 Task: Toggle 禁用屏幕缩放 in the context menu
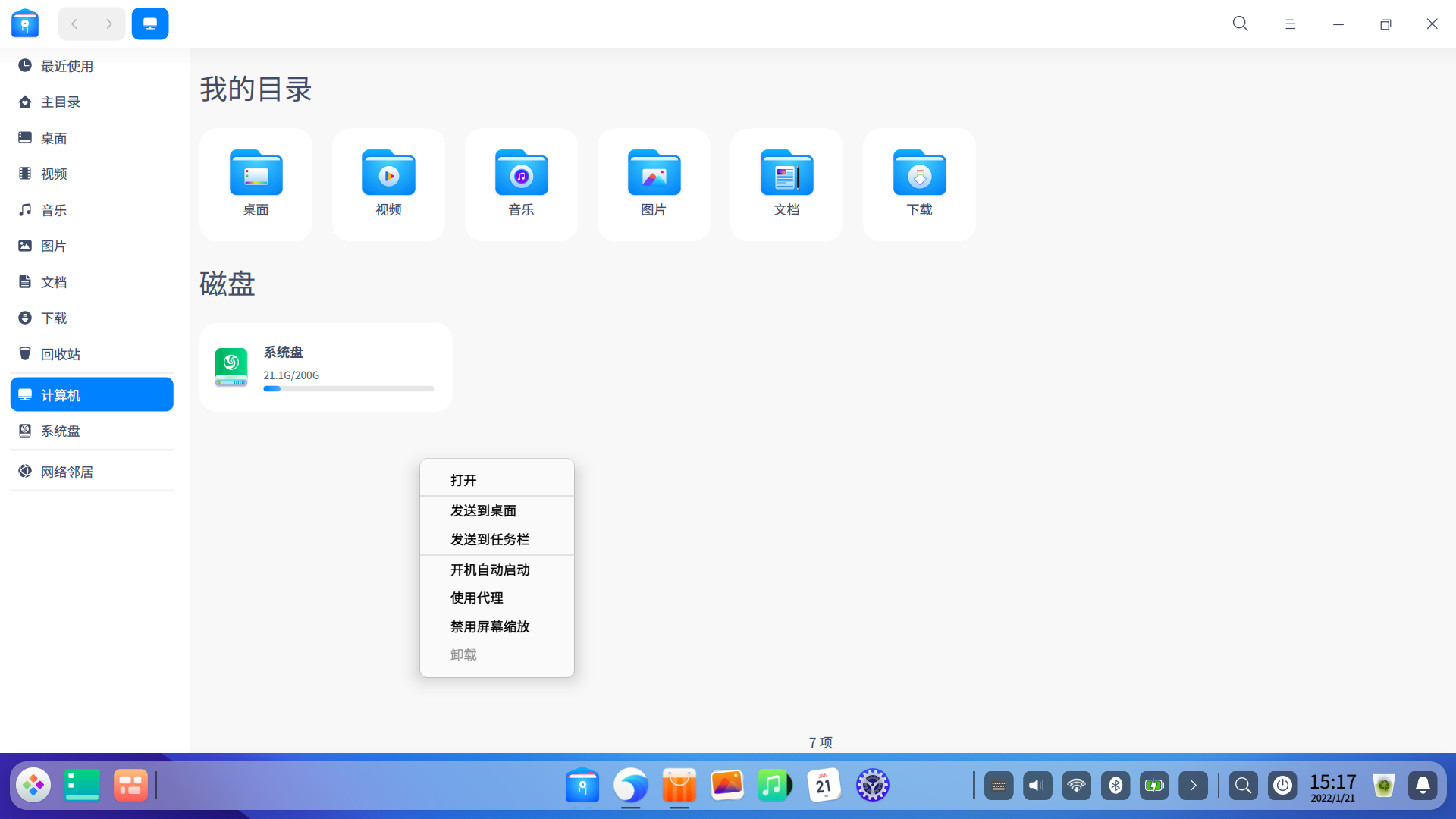[489, 626]
